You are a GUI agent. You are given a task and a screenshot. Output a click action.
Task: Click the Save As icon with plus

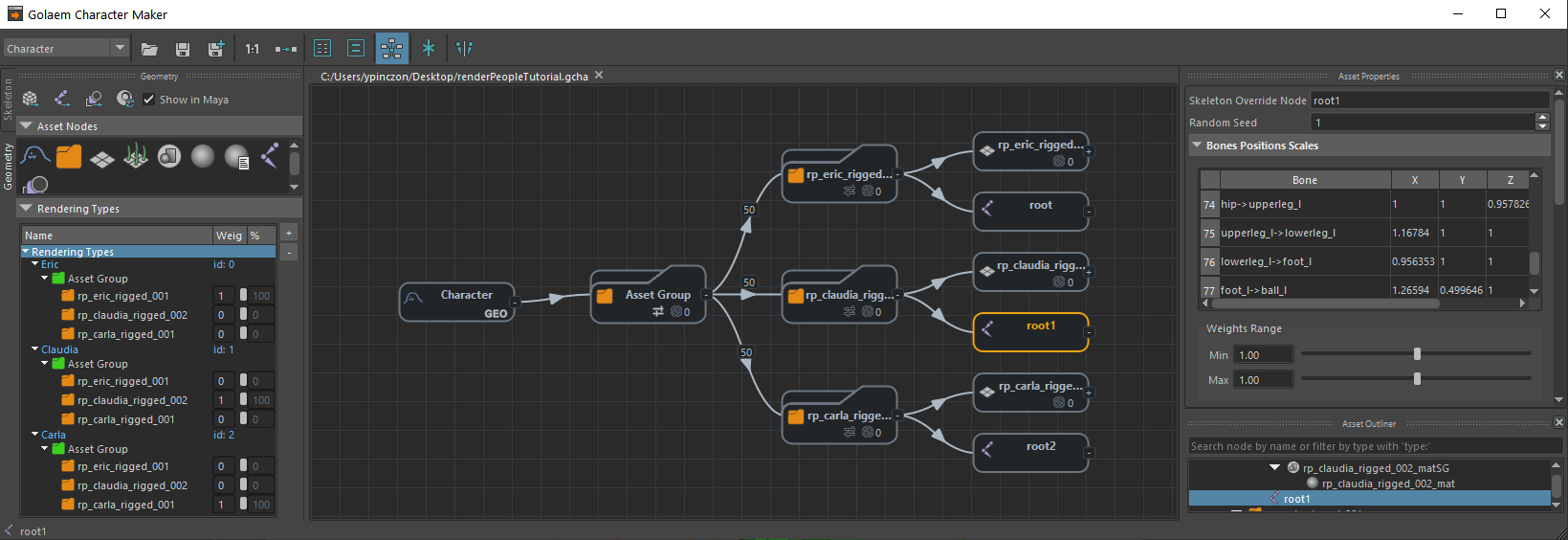pyautogui.click(x=216, y=48)
